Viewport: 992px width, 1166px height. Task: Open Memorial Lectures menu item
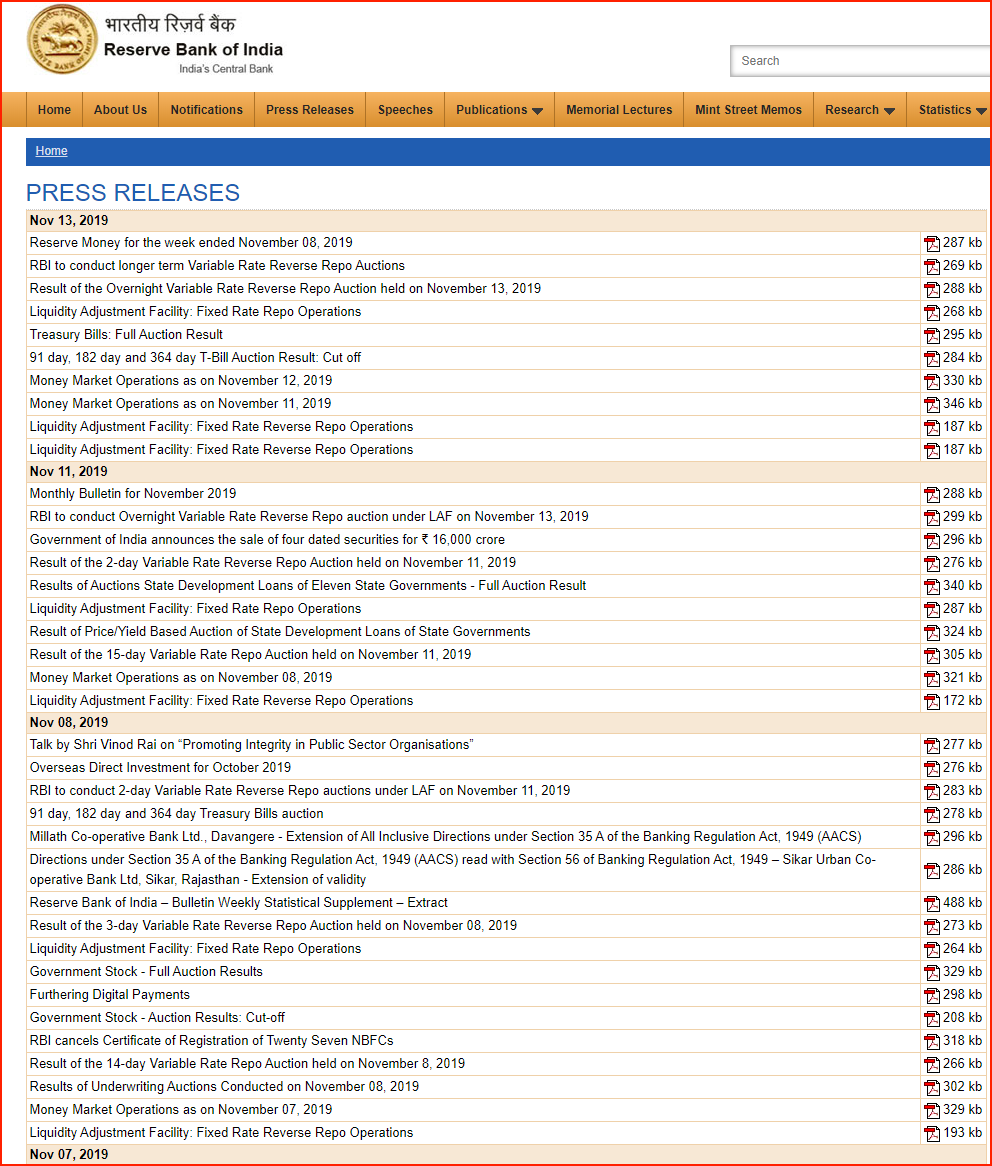[619, 110]
